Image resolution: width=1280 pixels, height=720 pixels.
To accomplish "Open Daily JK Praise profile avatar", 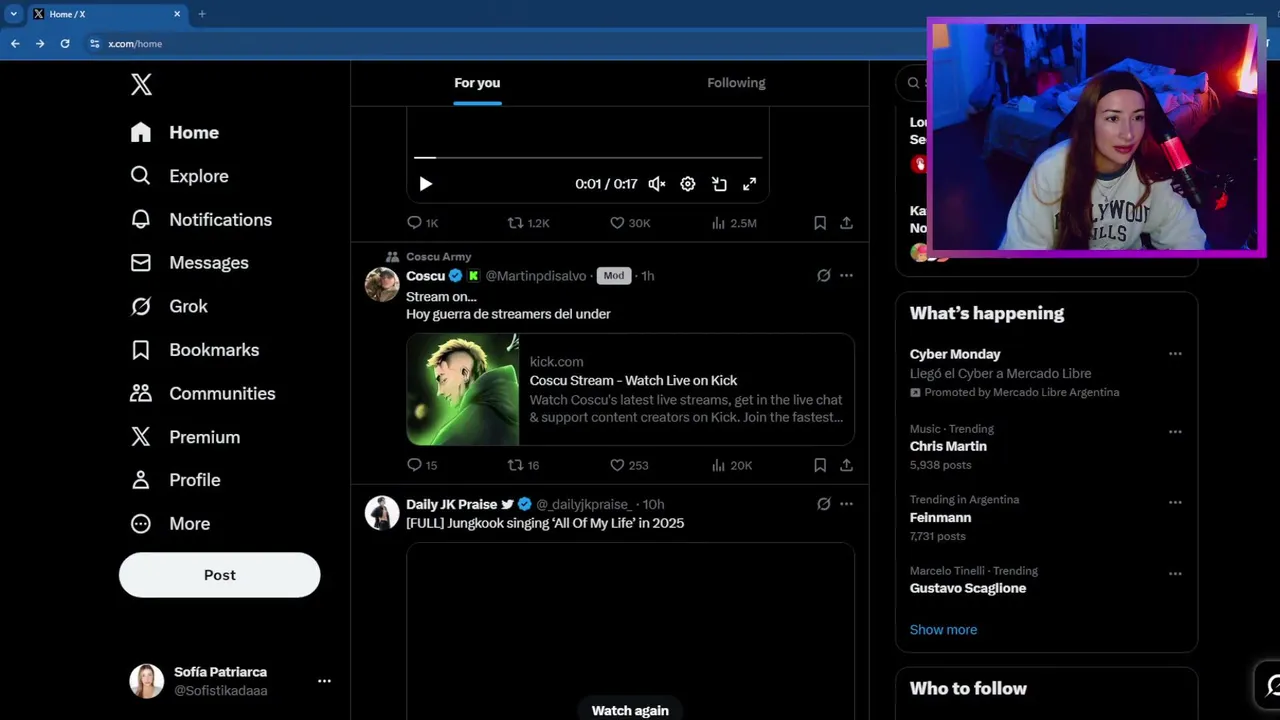I will pyautogui.click(x=382, y=513).
